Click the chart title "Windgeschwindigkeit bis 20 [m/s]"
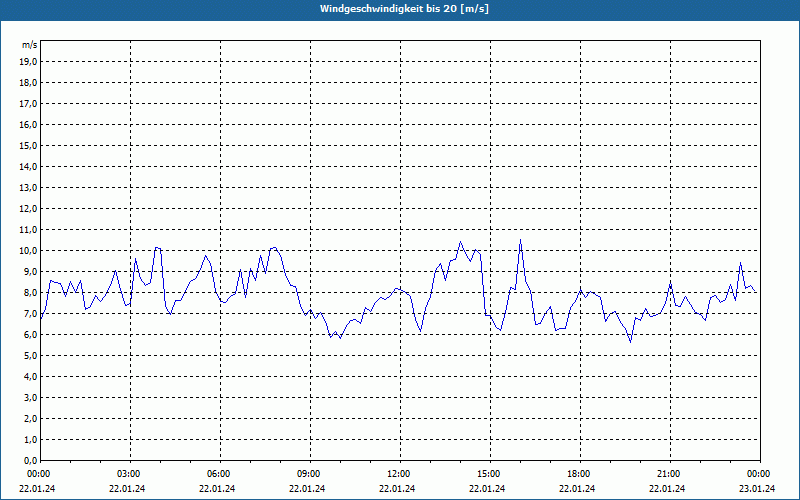Viewport: 800px width, 500px height. [404, 9]
